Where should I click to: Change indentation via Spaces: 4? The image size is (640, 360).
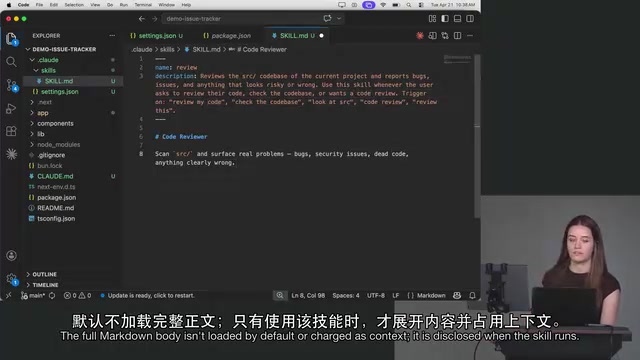click(x=346, y=296)
